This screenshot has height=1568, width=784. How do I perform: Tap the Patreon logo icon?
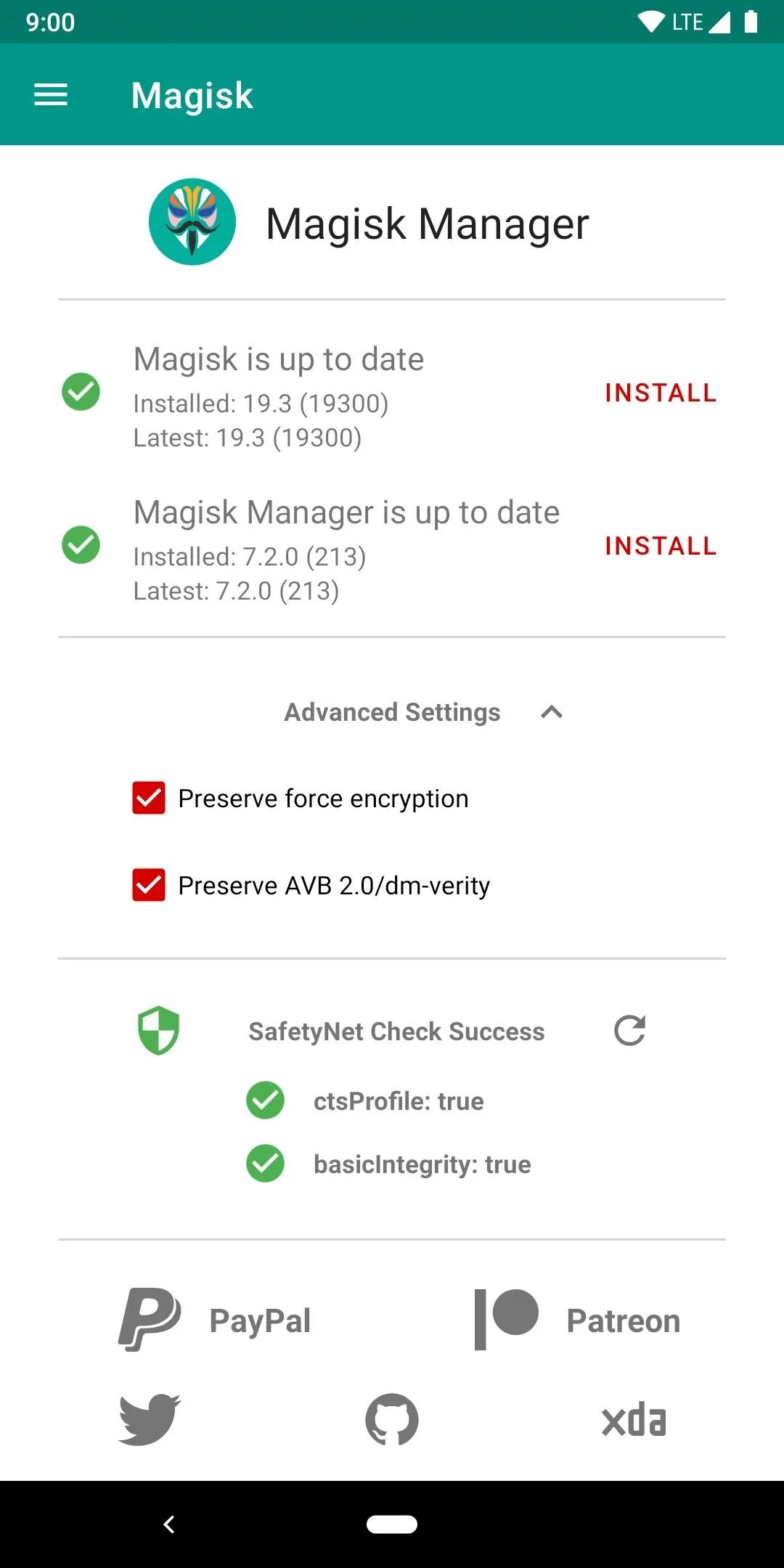[506, 1320]
